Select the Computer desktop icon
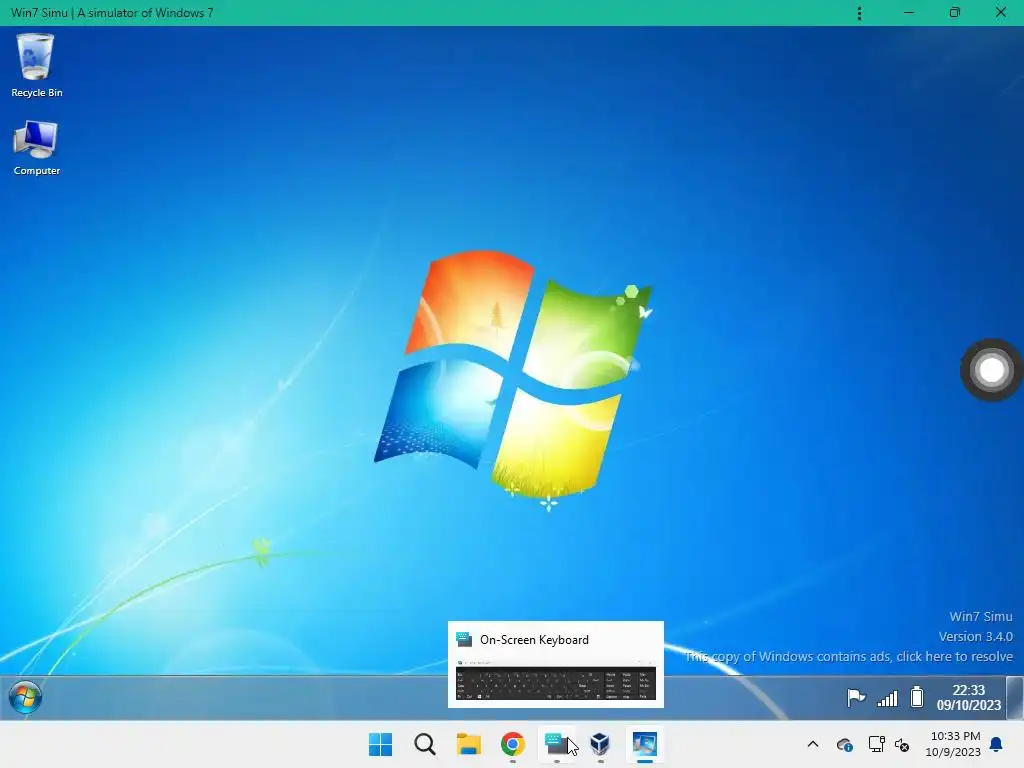 (x=37, y=148)
